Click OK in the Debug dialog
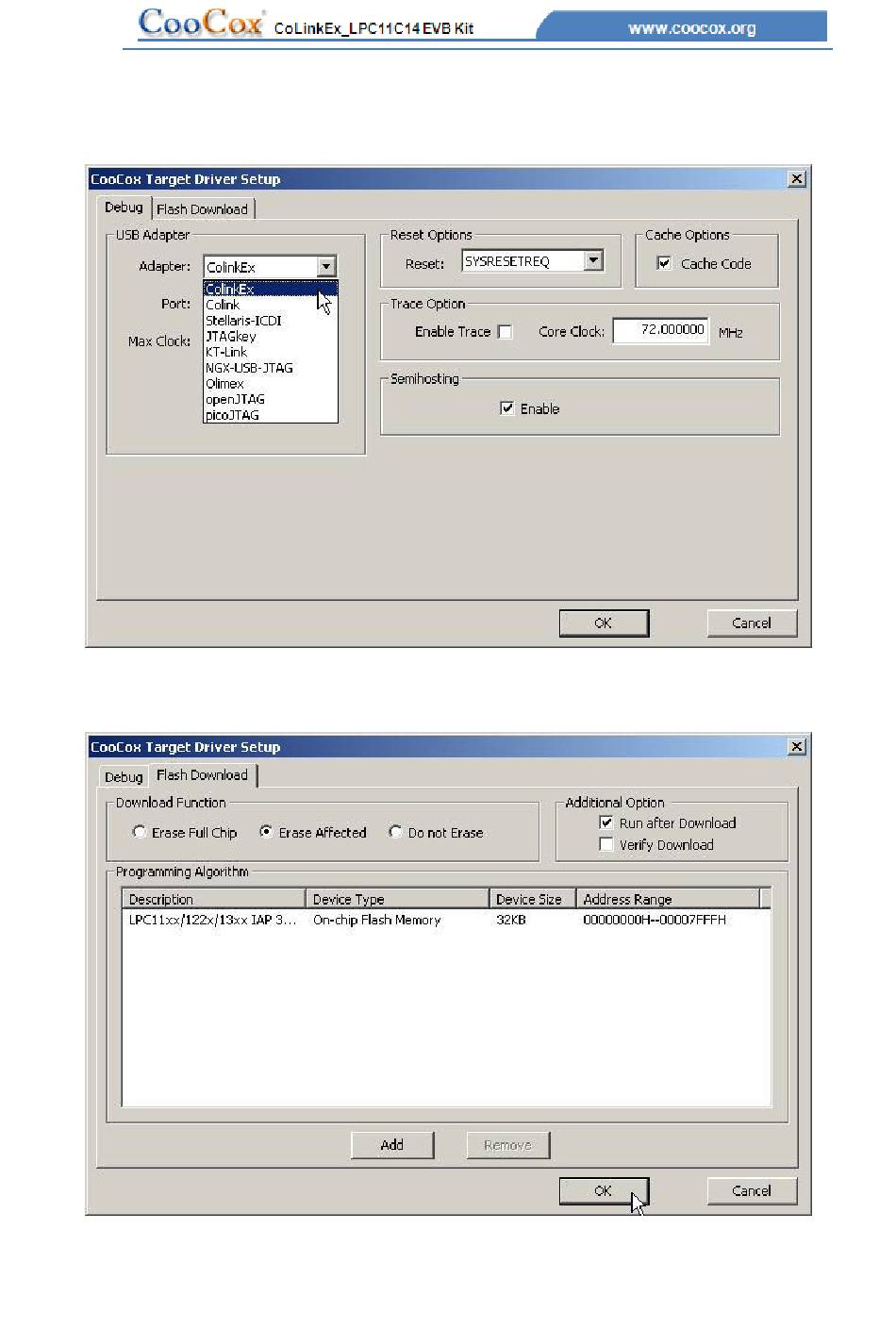Viewport: 896px width, 1329px height. [x=604, y=623]
